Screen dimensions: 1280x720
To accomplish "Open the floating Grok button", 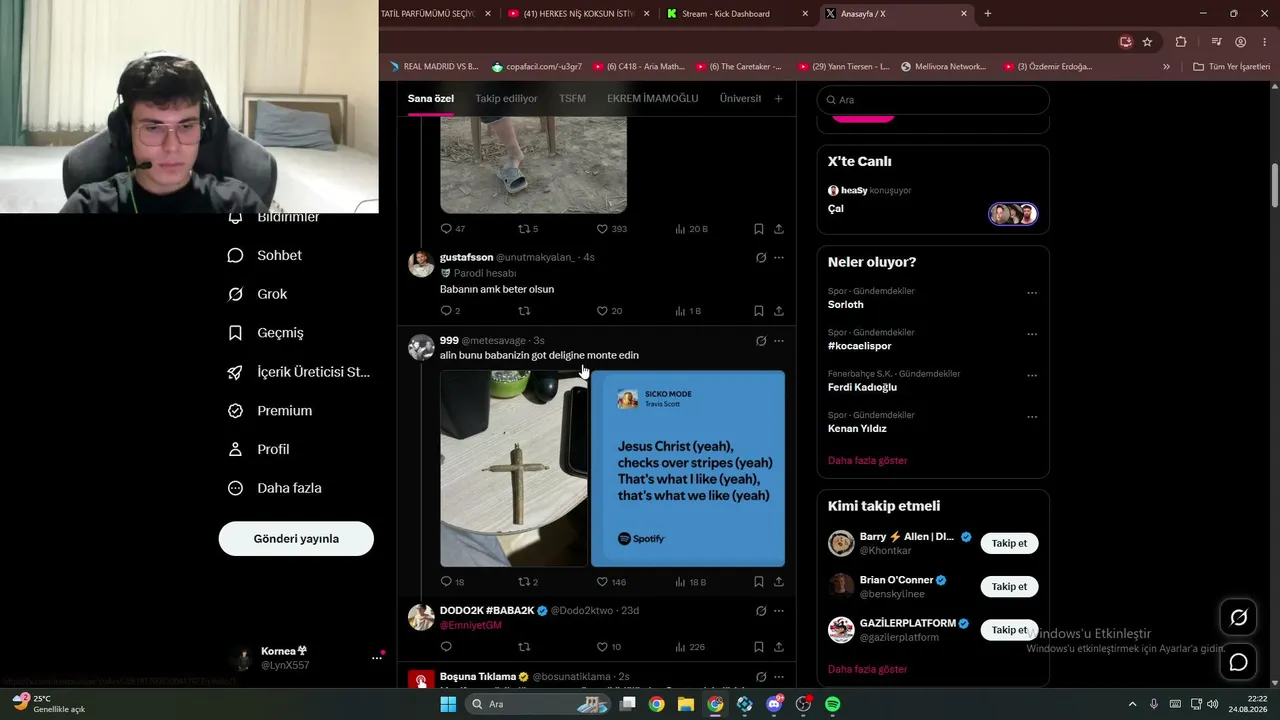I will point(1238,618).
